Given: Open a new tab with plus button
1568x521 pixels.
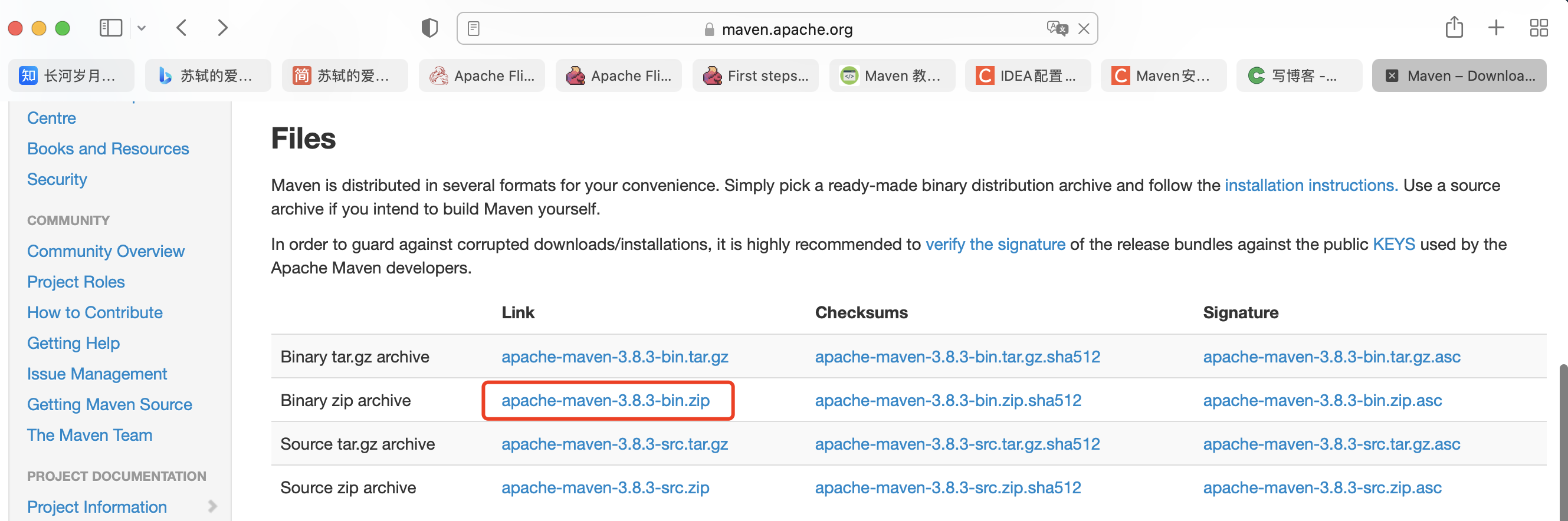Looking at the screenshot, I should 1495,28.
